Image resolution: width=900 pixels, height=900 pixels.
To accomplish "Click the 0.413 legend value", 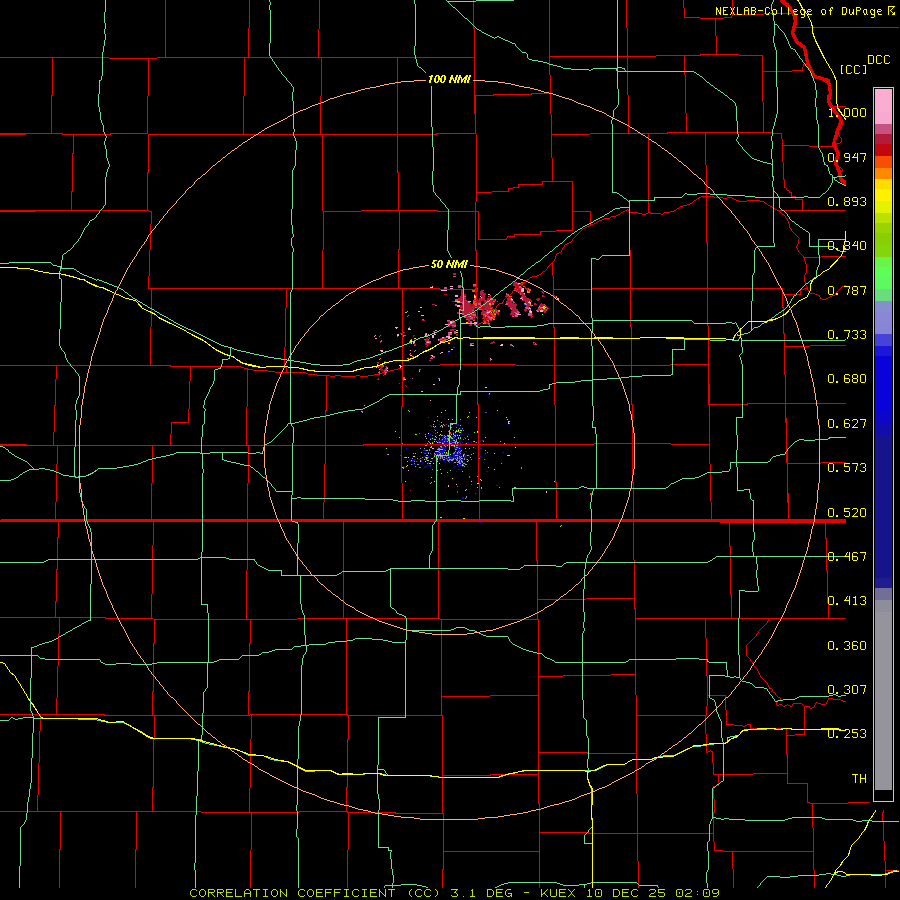I will (847, 601).
